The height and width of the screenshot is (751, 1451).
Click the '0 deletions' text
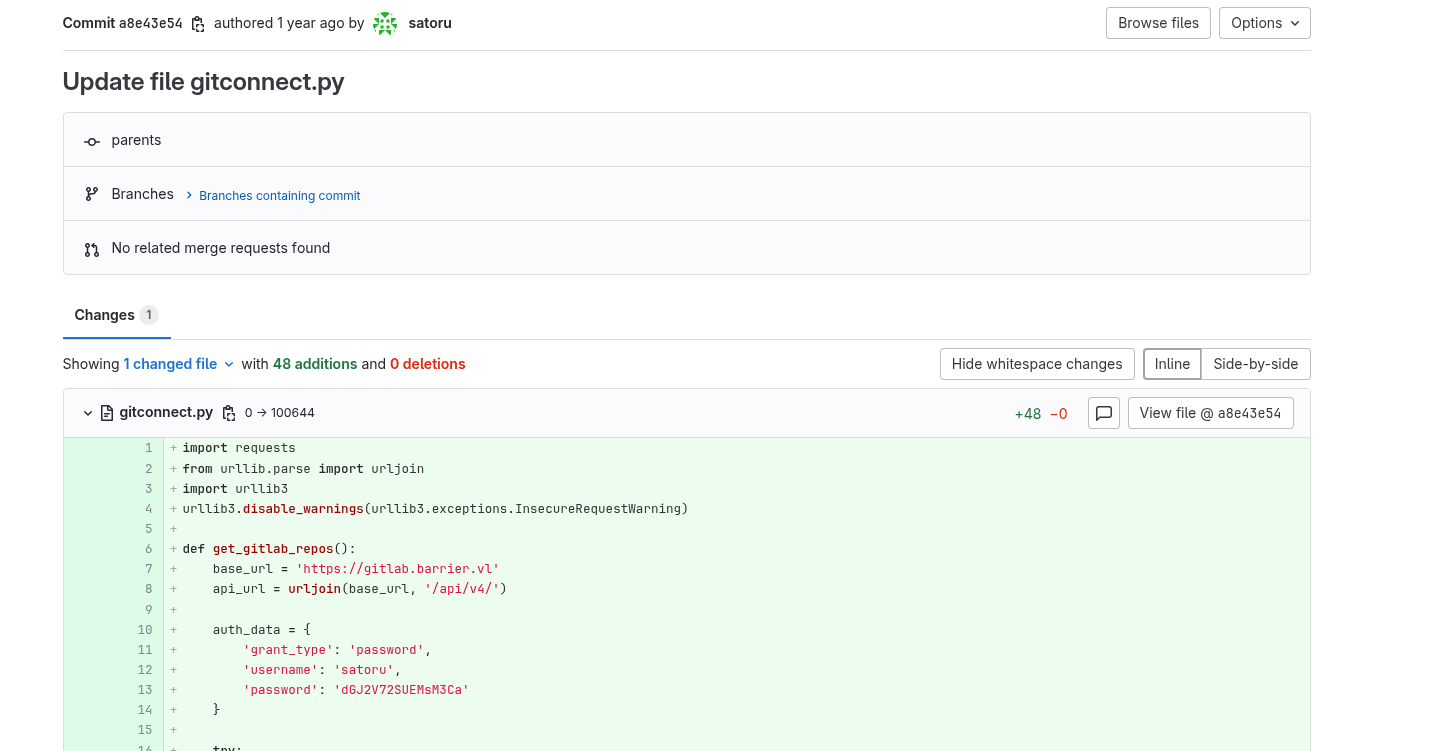pyautogui.click(x=428, y=364)
